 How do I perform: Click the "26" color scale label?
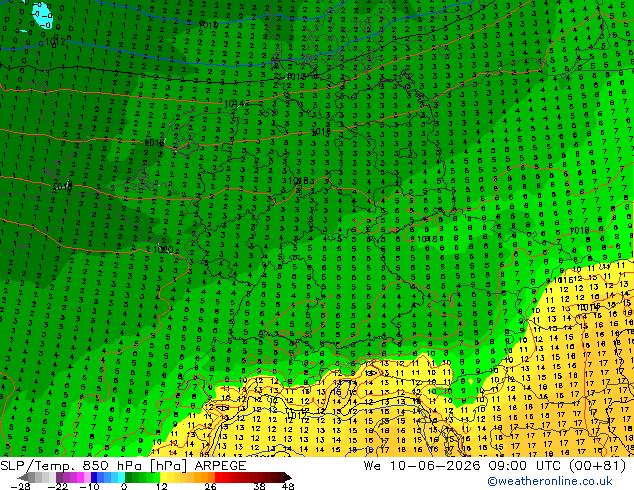coord(210,486)
